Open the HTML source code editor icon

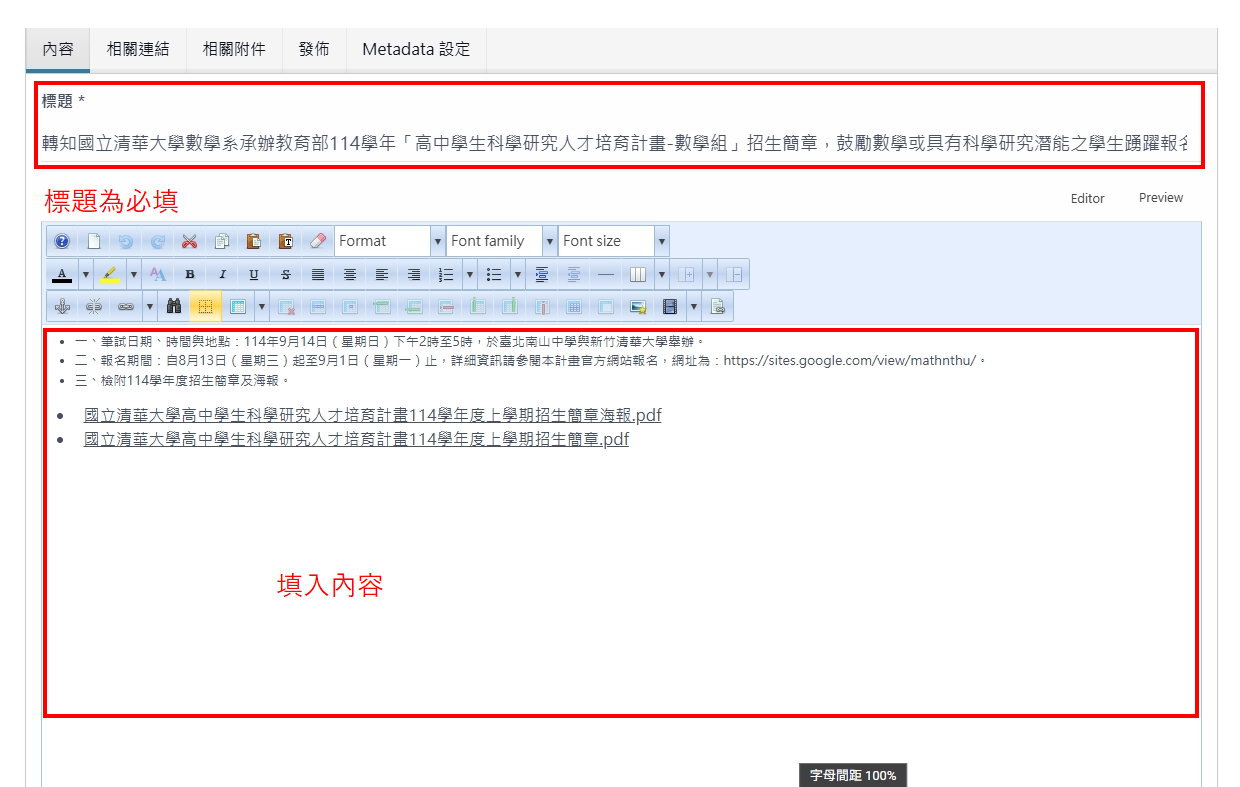[719, 306]
